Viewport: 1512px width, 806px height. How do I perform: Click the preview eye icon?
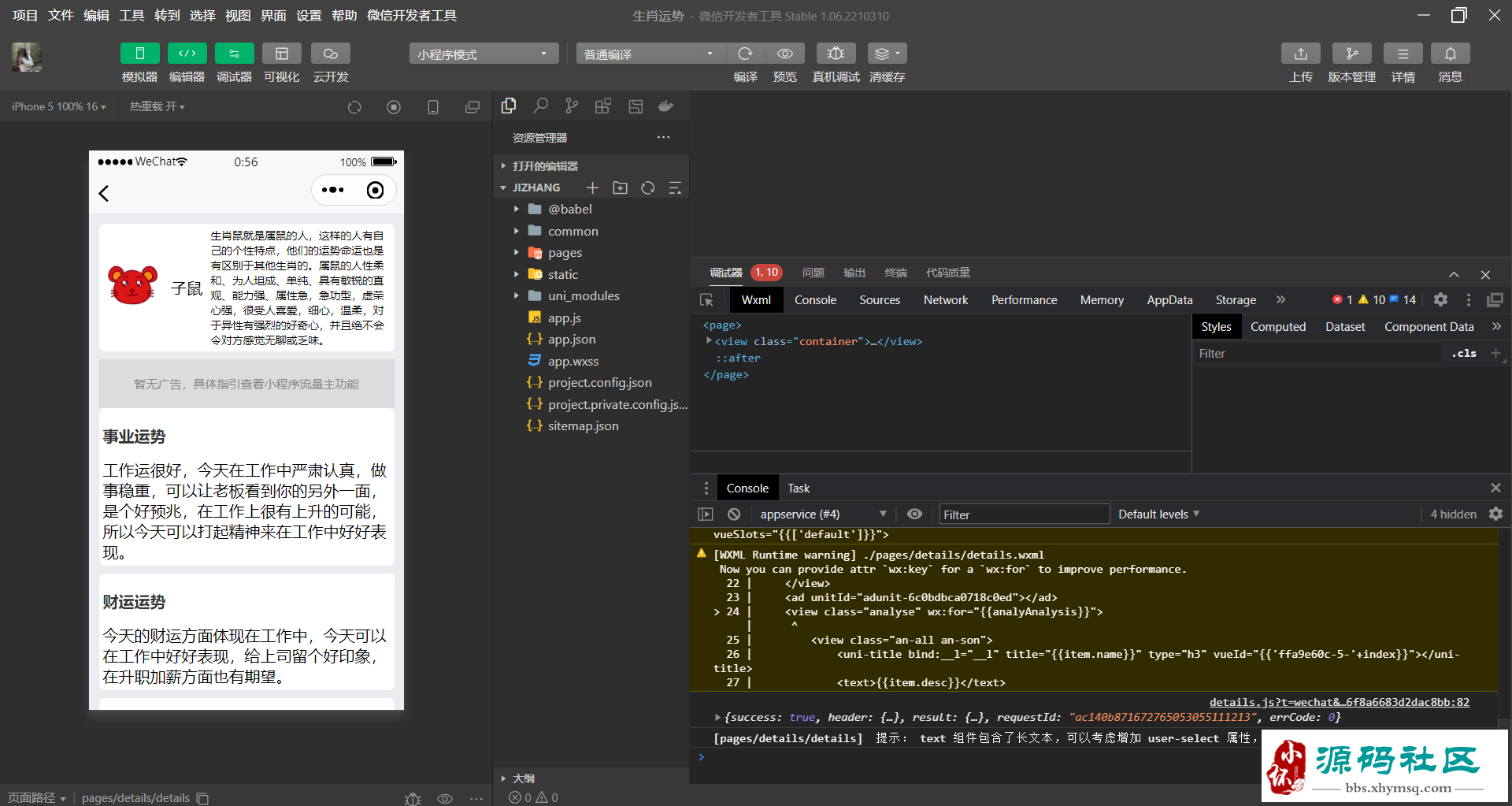785,54
